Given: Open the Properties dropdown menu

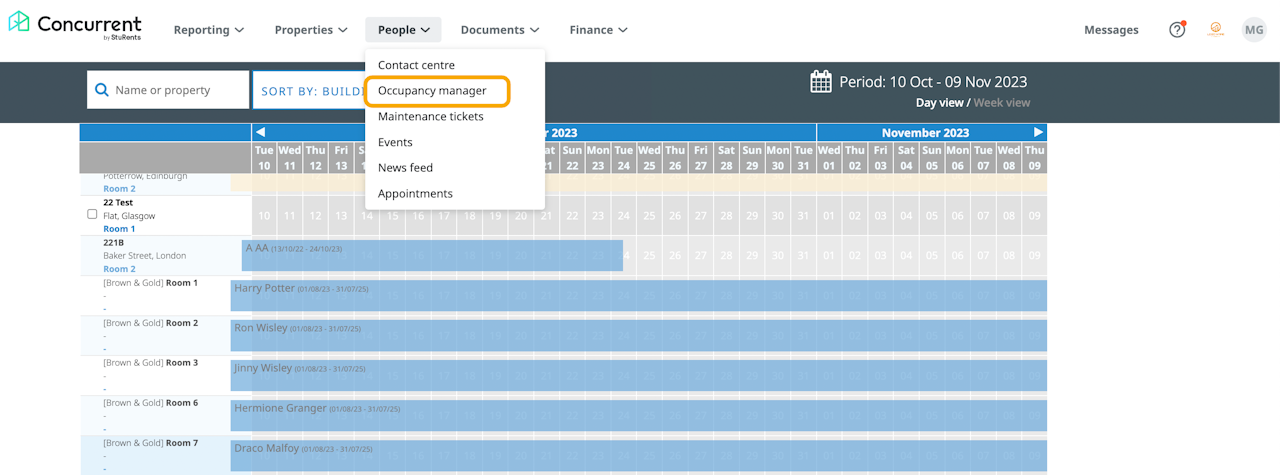Looking at the screenshot, I should tap(311, 30).
